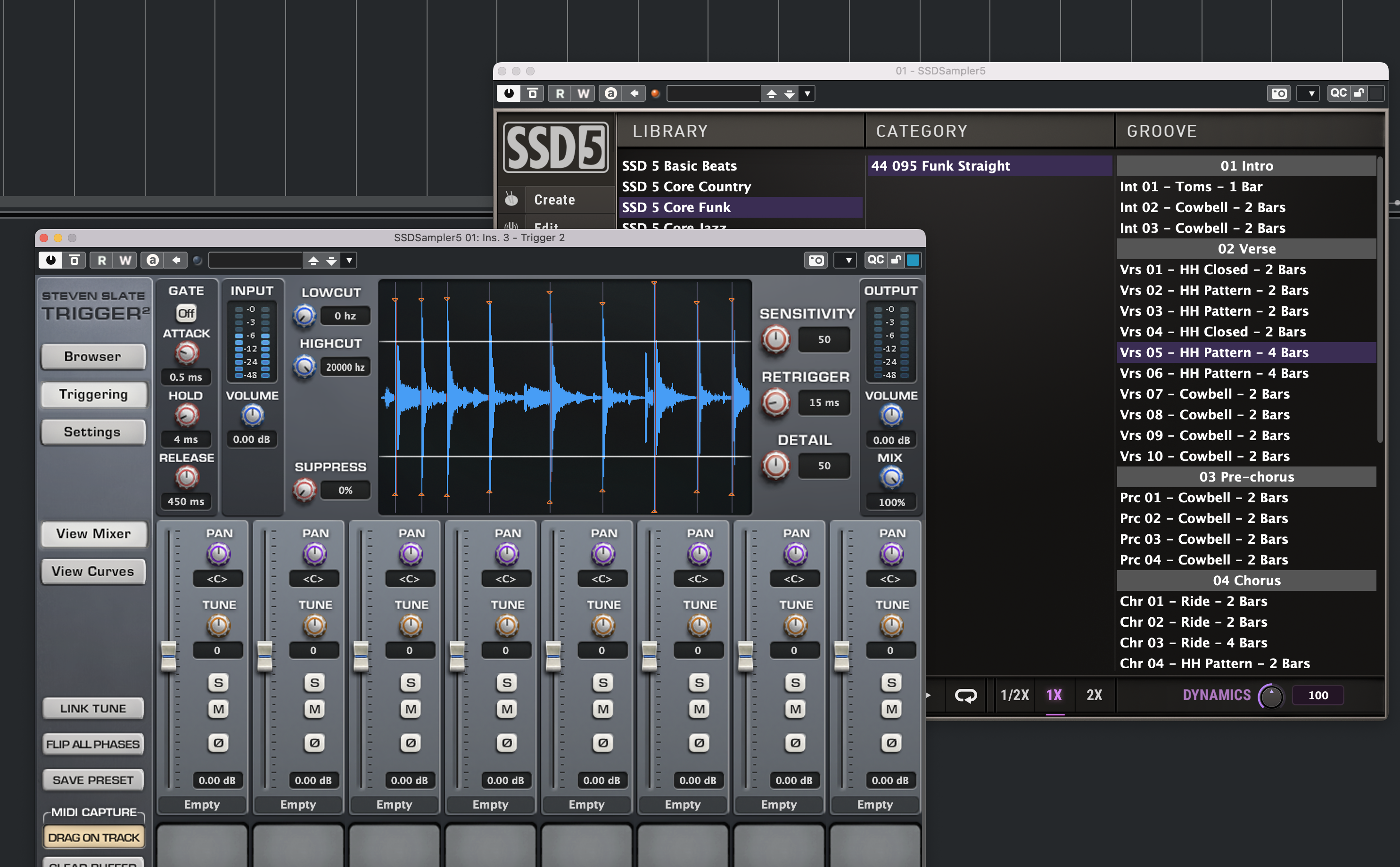Mute the fifth mixer channel
The image size is (1400, 867).
(x=603, y=709)
